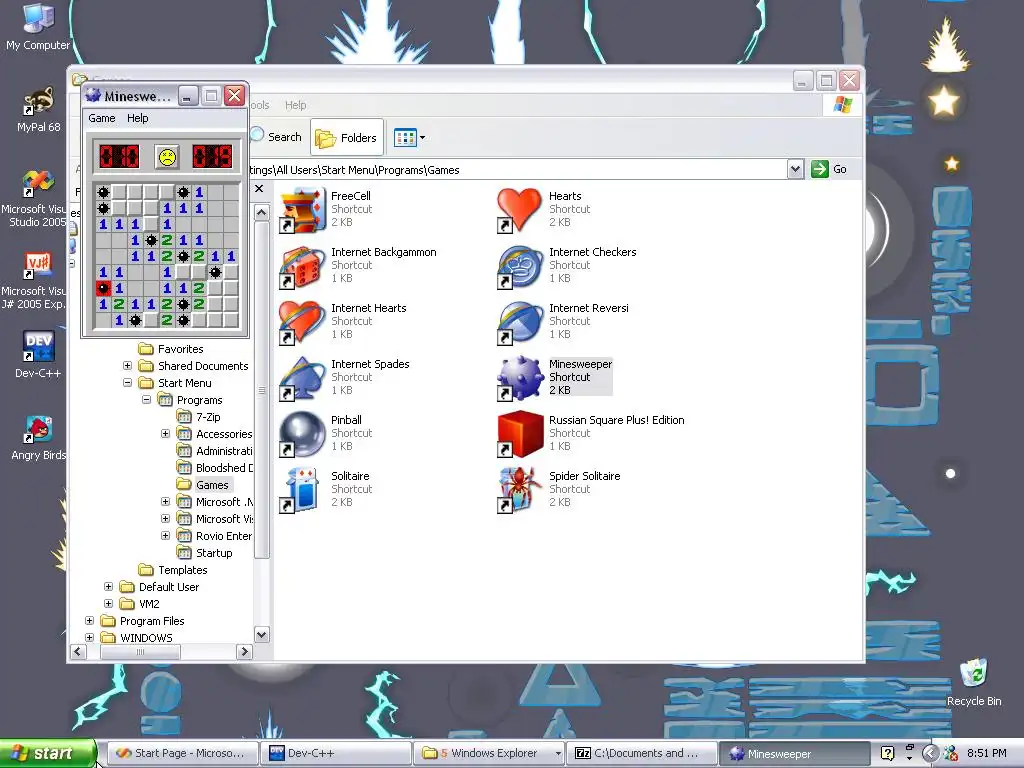Select the Startup folder in tree
The height and width of the screenshot is (768, 1024).
tap(204, 552)
